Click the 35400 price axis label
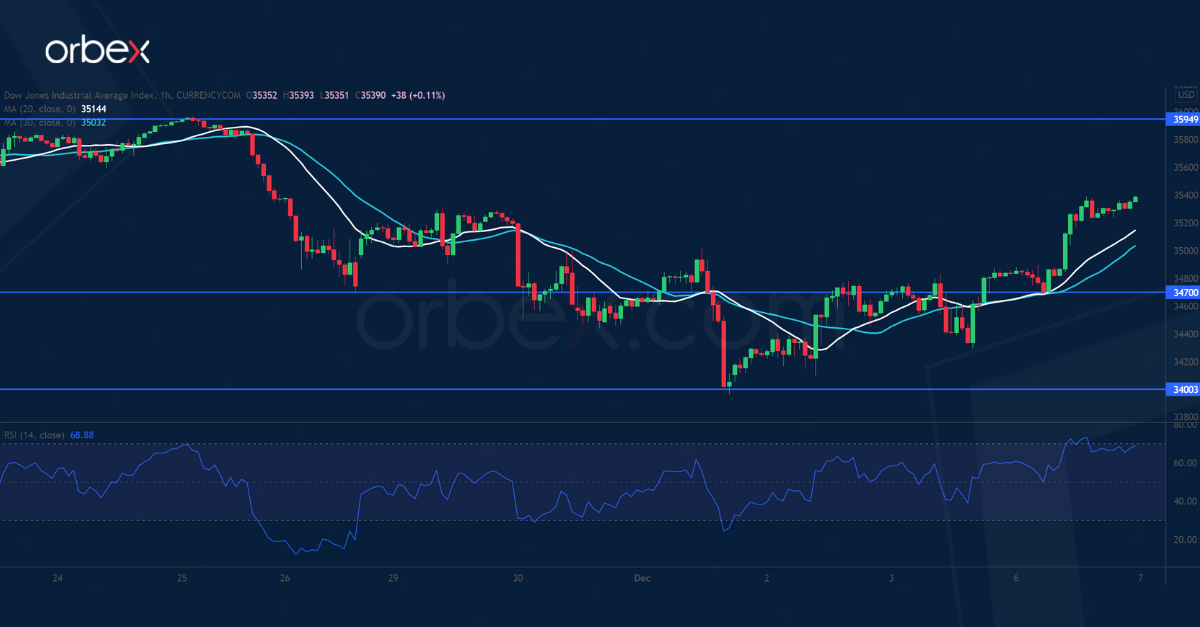 (x=1185, y=195)
